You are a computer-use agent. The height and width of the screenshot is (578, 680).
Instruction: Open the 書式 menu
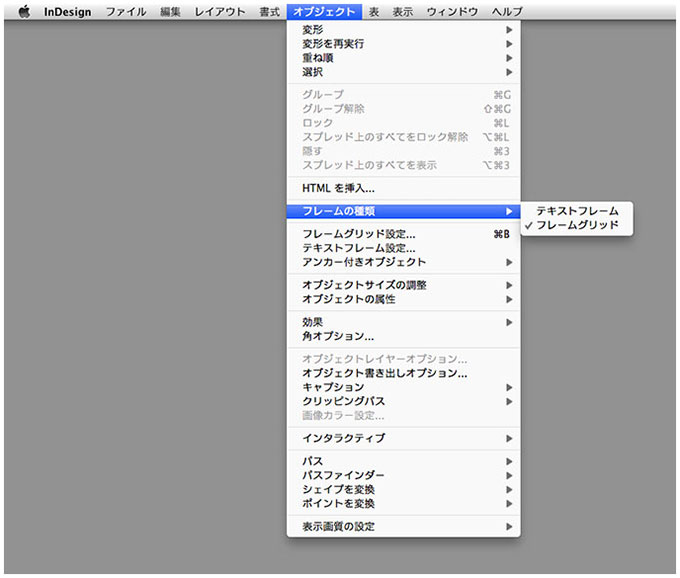tap(269, 12)
